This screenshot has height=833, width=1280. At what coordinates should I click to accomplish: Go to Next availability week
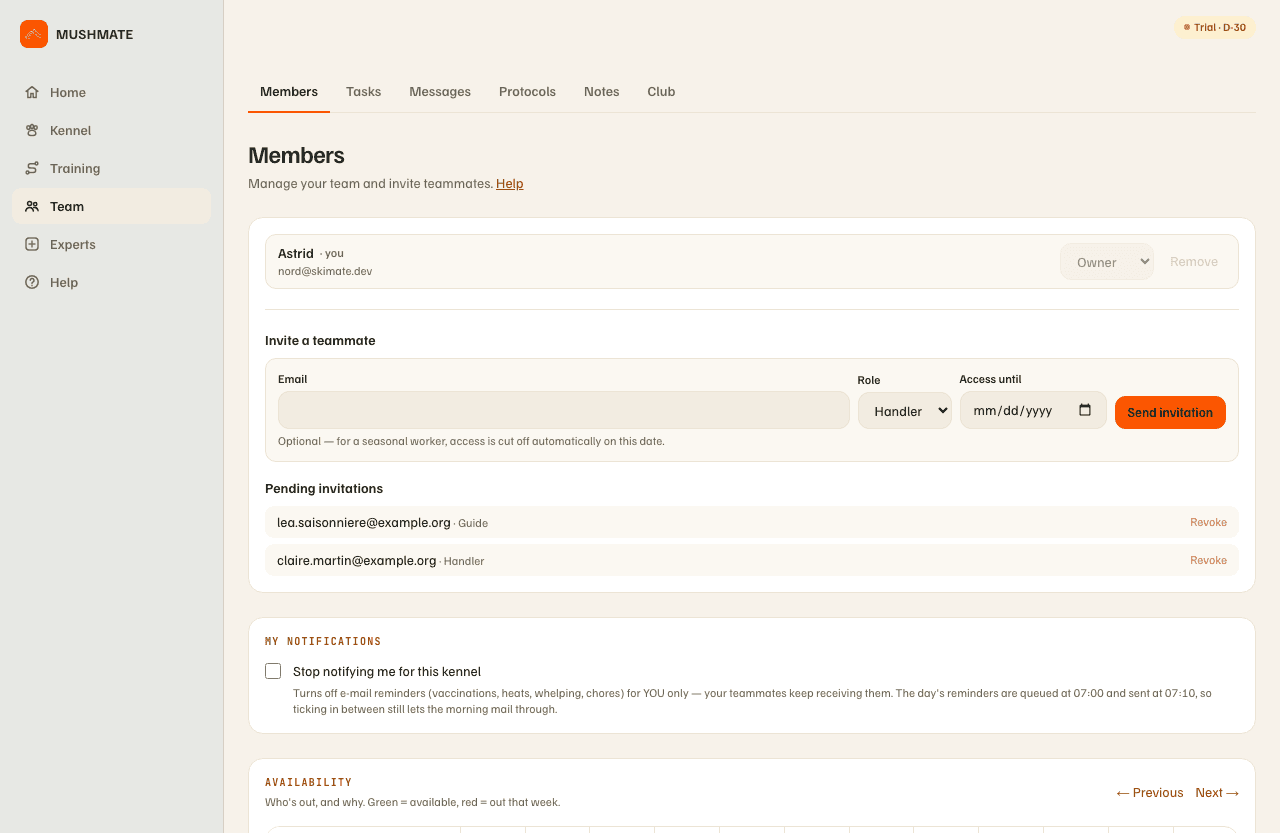pyautogui.click(x=1217, y=792)
